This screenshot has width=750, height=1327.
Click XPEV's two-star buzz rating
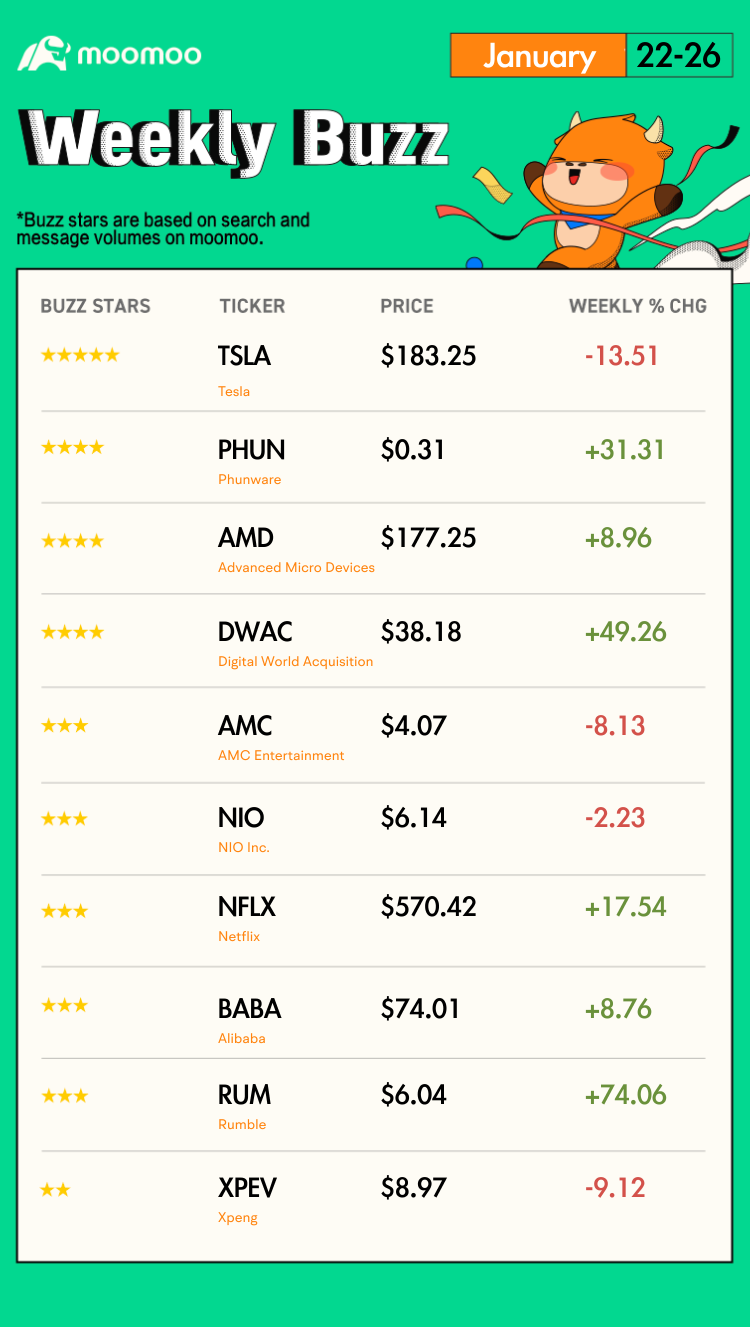(55, 1189)
